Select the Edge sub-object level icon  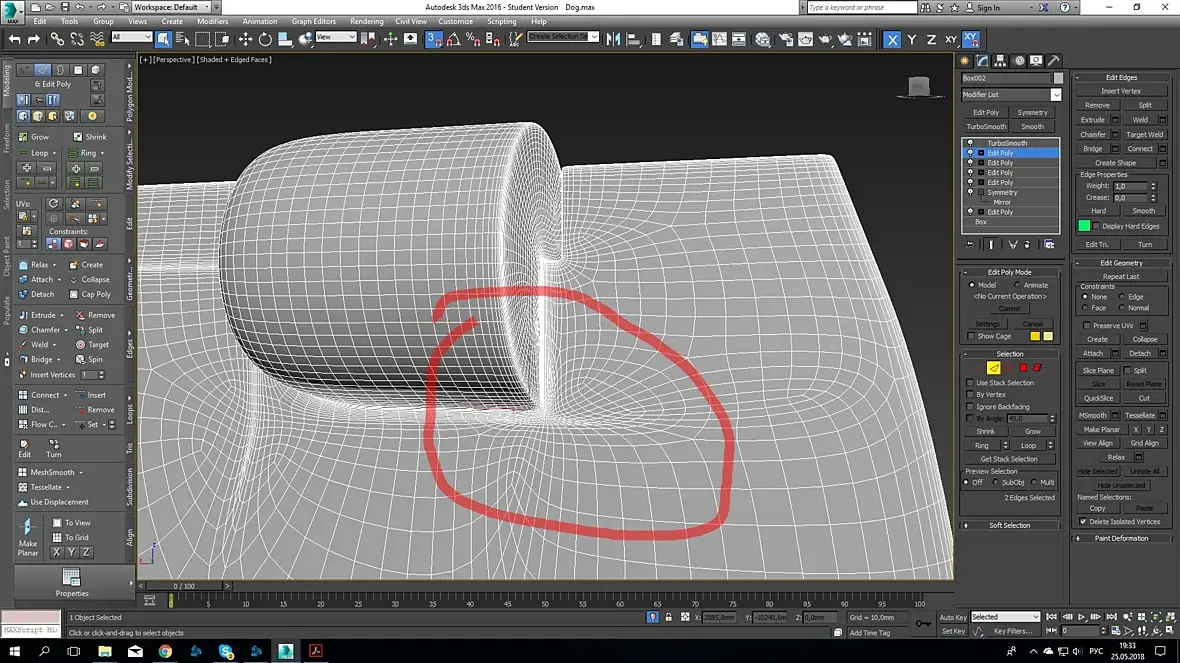point(993,368)
